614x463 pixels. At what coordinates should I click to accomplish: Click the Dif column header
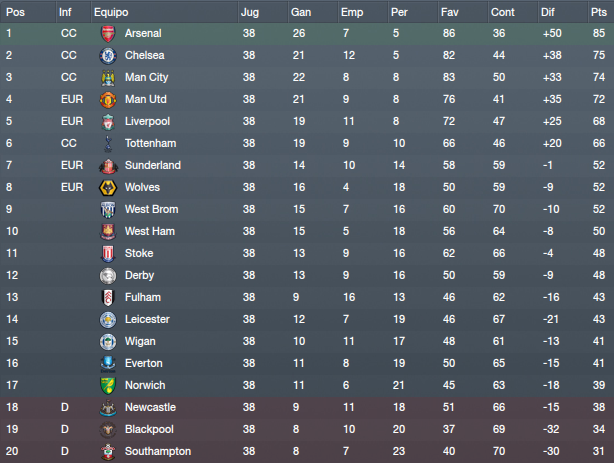[547, 12]
